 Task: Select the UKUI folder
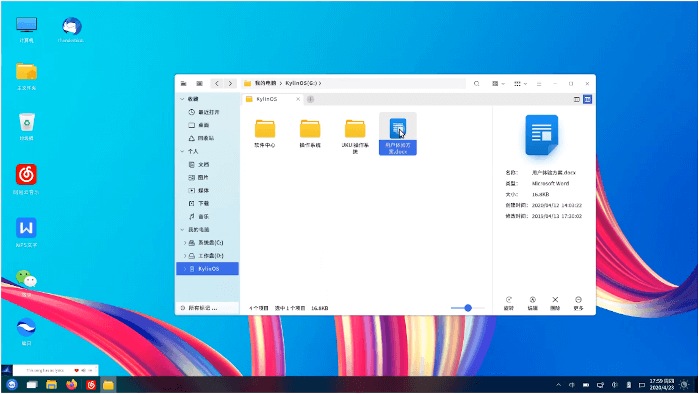tap(355, 136)
